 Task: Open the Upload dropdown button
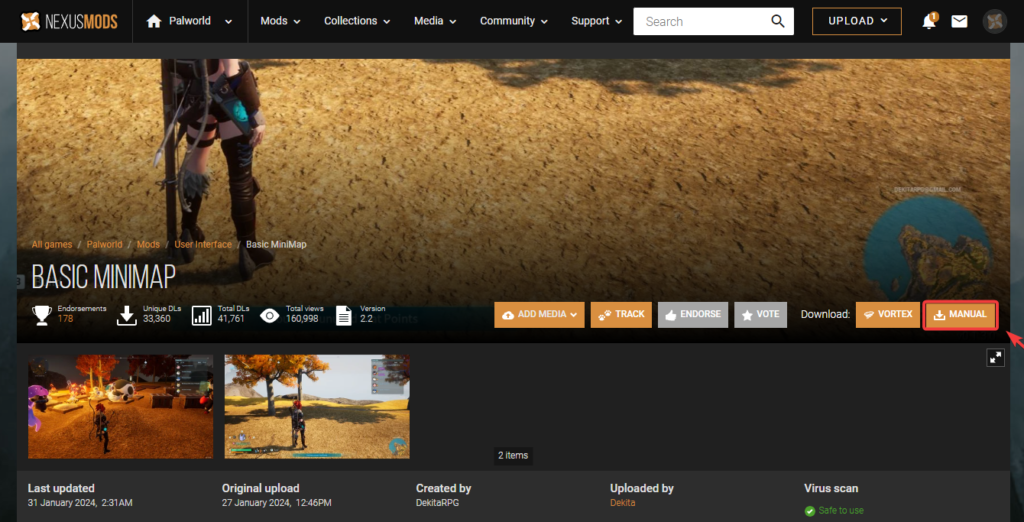coord(856,21)
